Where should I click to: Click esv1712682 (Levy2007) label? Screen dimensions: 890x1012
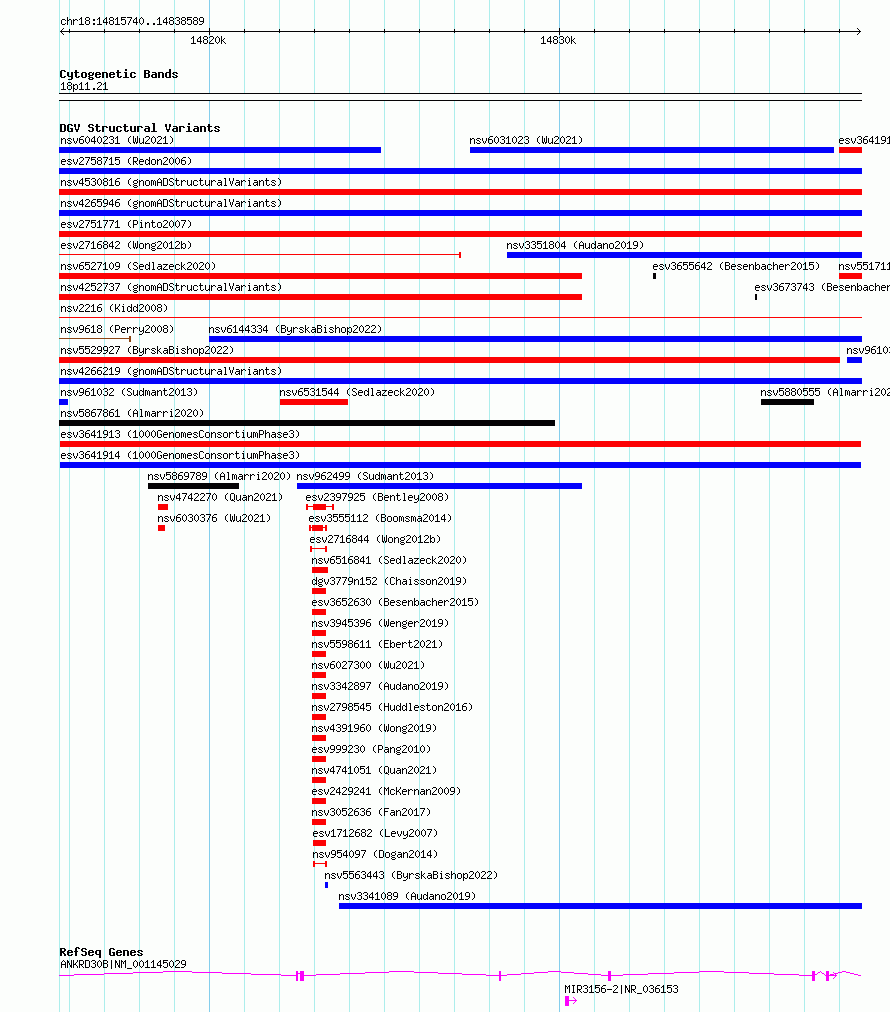coord(375,833)
